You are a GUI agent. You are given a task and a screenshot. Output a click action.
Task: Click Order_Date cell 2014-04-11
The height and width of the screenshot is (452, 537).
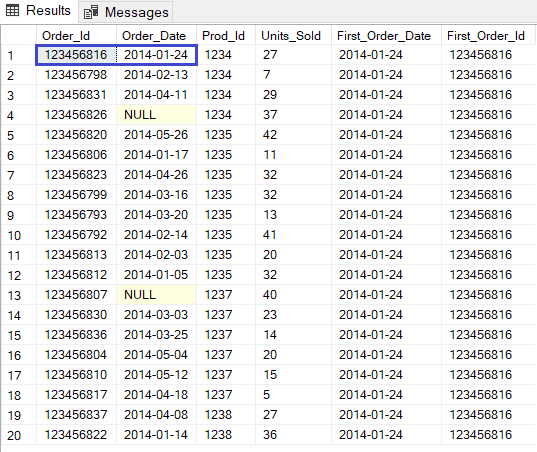tap(157, 95)
